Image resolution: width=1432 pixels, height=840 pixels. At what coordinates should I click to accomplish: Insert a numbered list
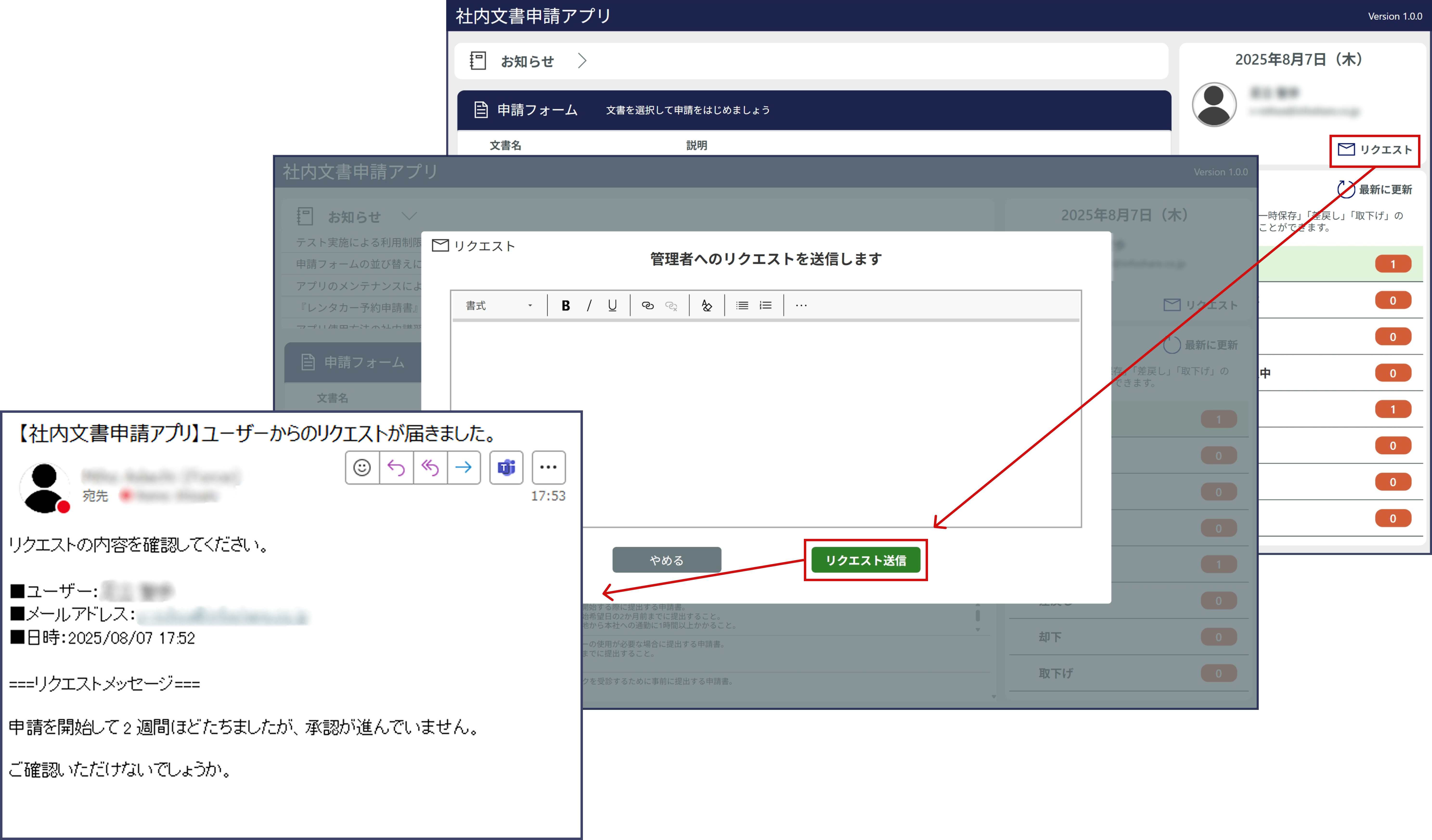(765, 305)
